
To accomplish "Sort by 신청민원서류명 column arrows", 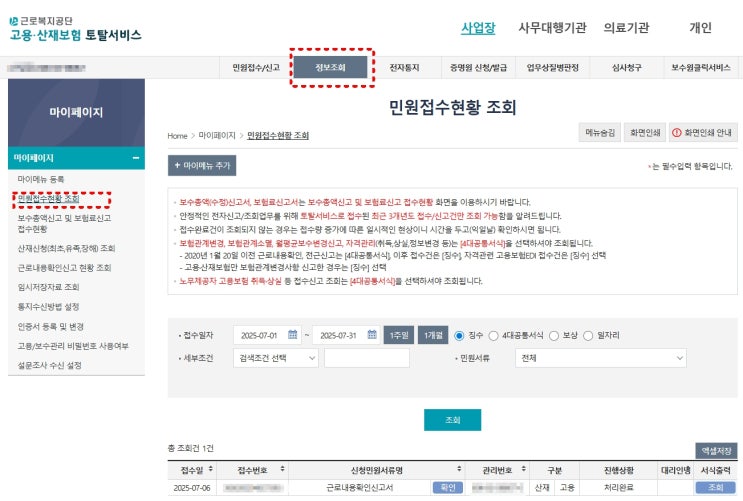I will (x=459, y=469).
